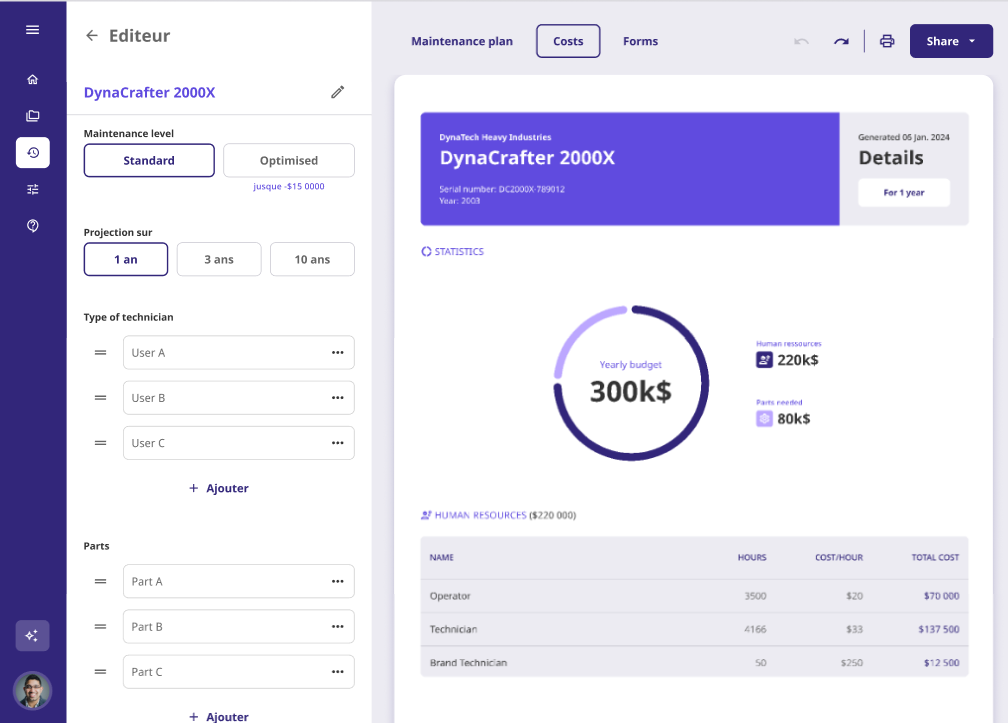
Task: Switch to the Forms tab
Action: tap(640, 41)
